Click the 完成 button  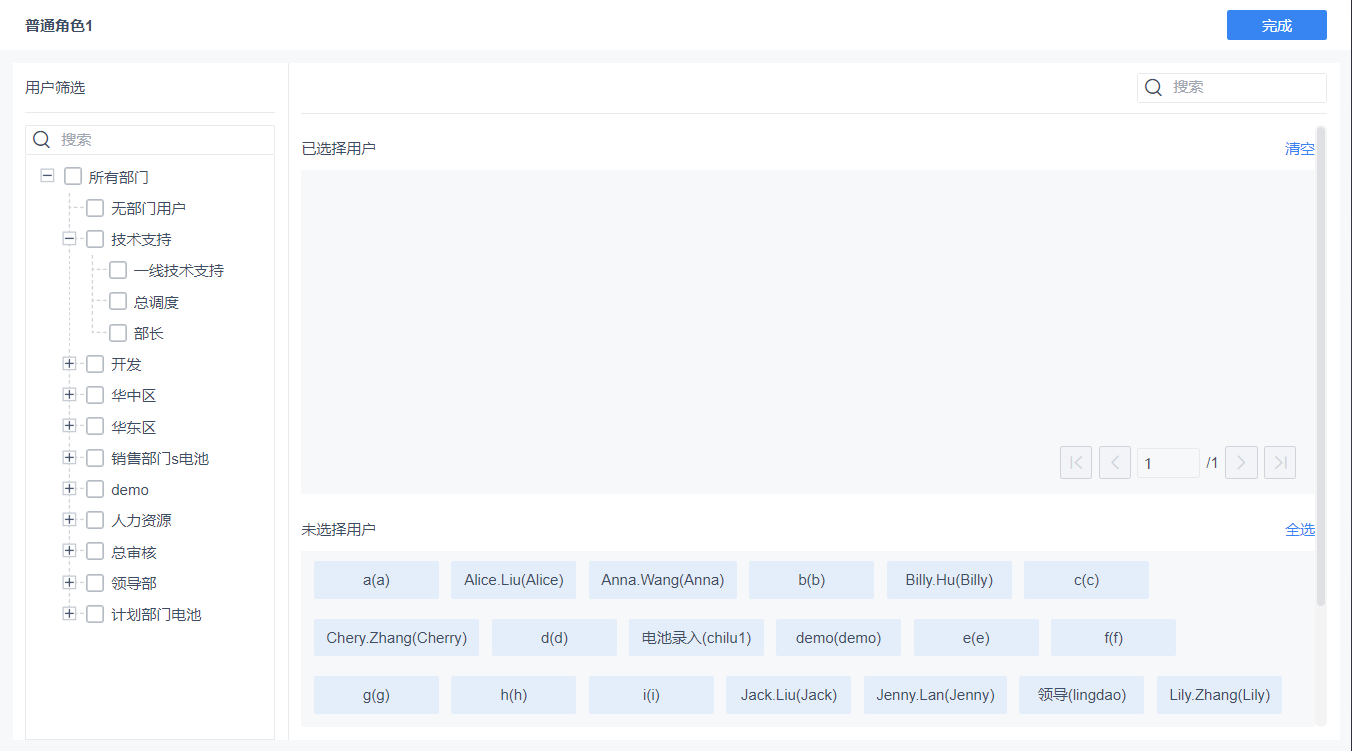click(x=1277, y=25)
